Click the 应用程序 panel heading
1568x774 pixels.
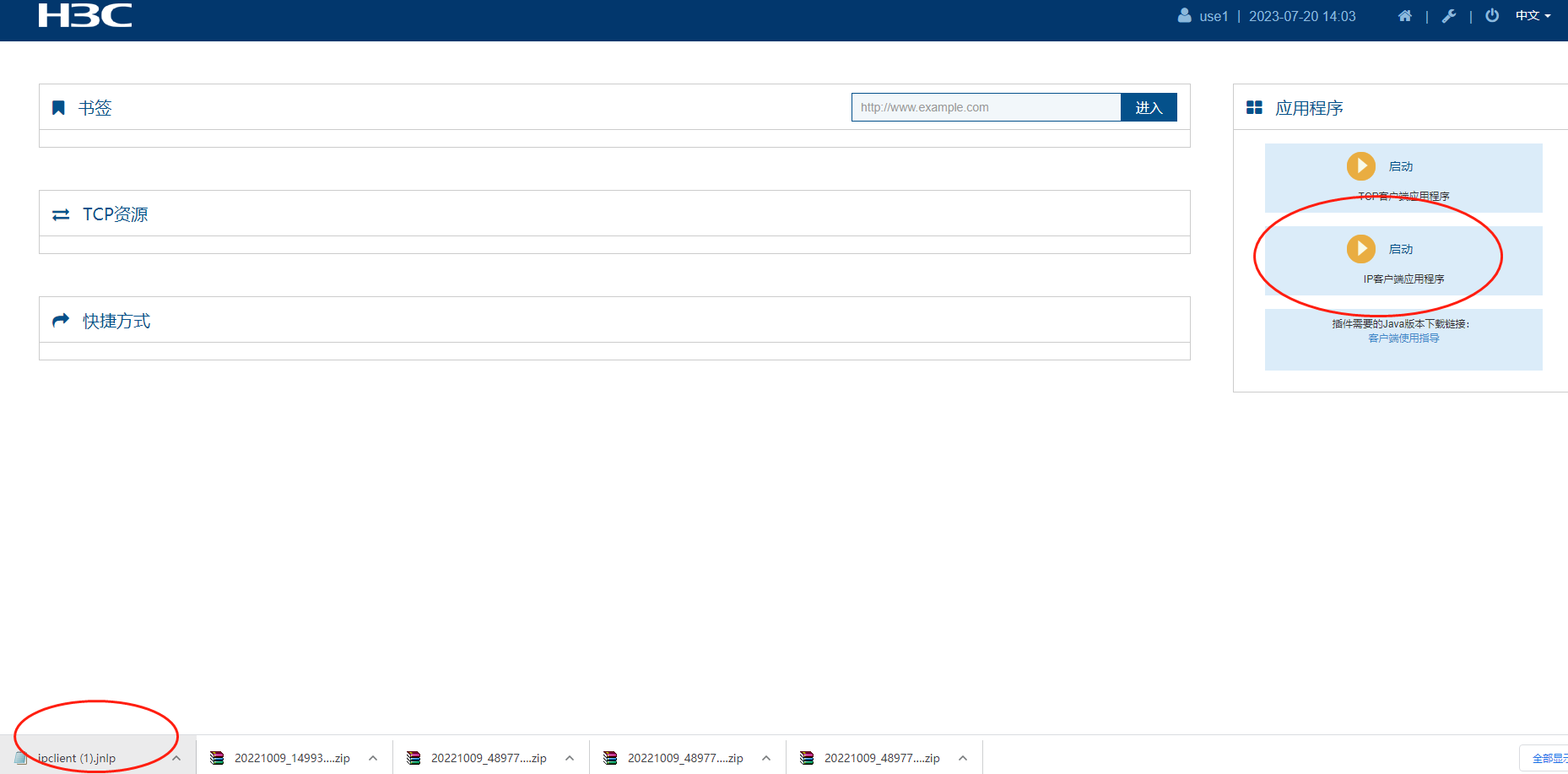point(1309,108)
